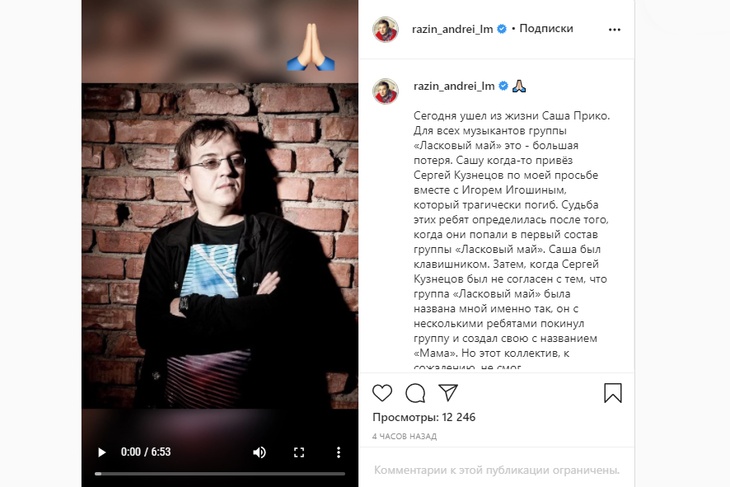Play the video
This screenshot has height=487, width=730.
[101, 452]
